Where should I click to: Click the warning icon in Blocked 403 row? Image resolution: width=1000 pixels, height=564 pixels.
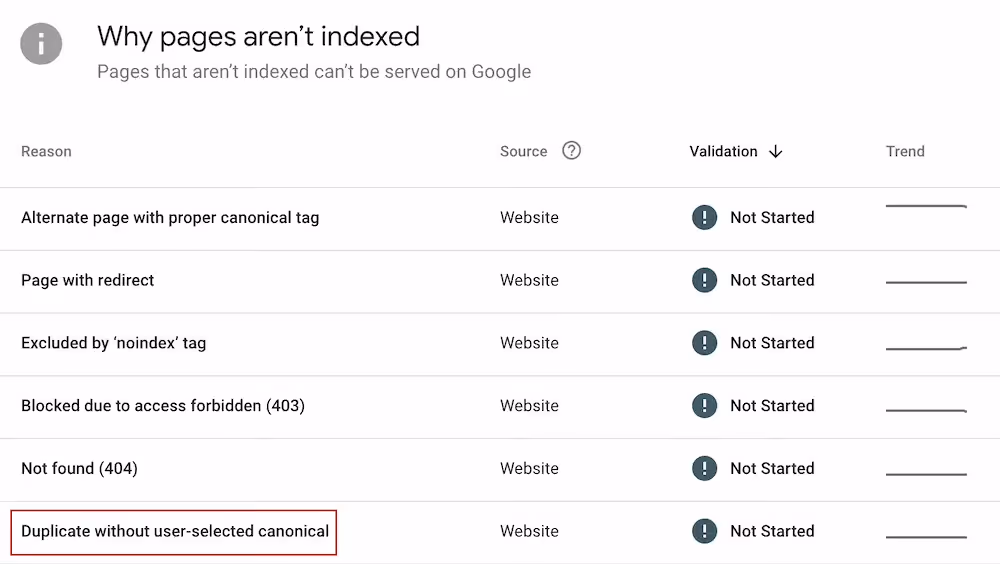click(x=704, y=406)
